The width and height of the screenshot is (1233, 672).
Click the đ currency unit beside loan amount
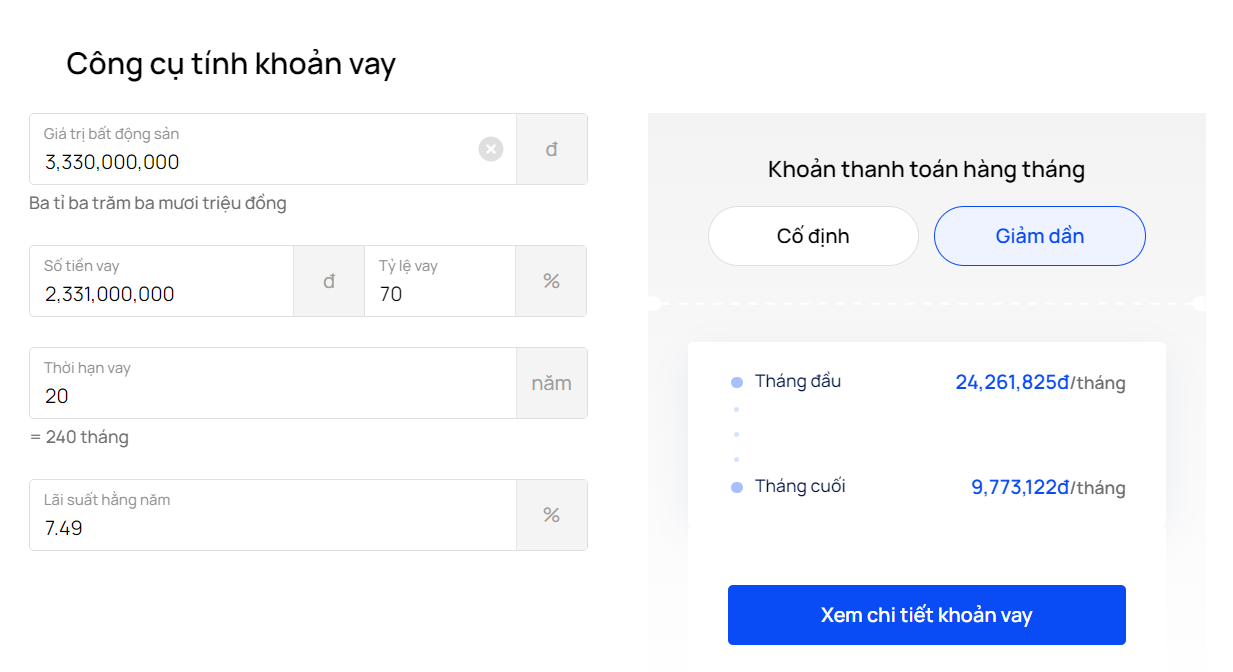click(329, 281)
